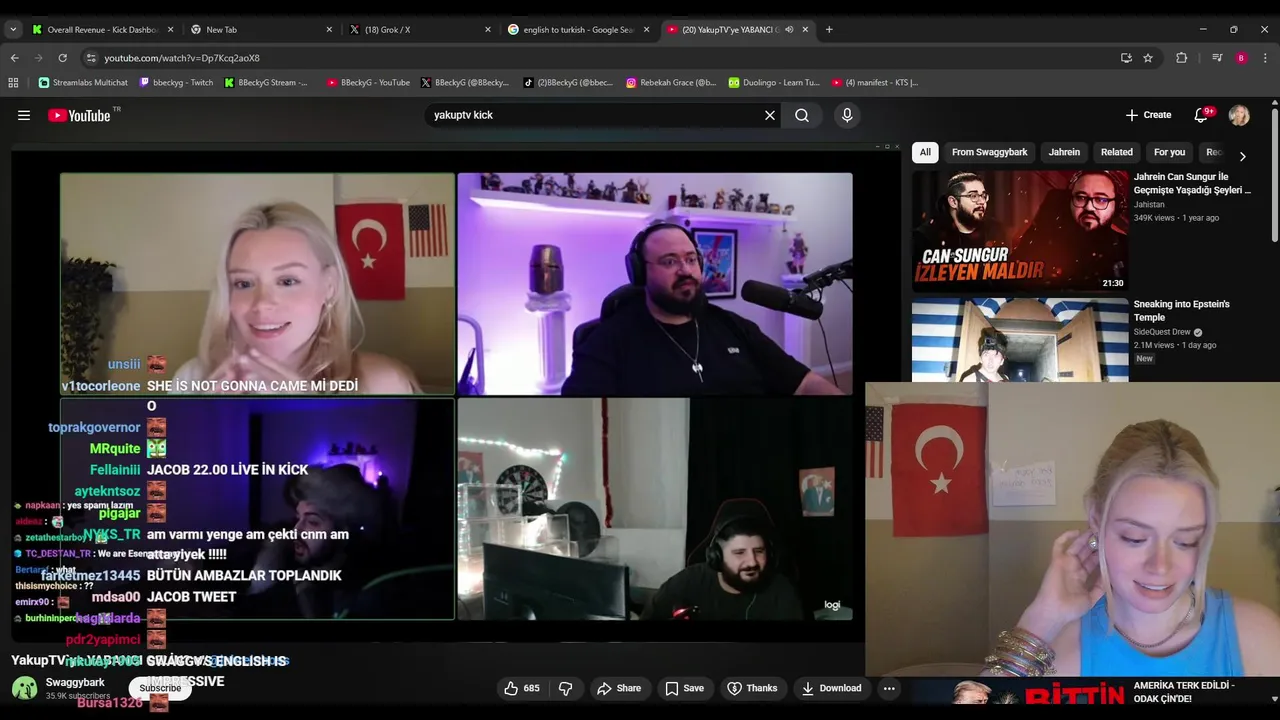This screenshot has height=720, width=1280.
Task: Dislike the video with thumbs down
Action: 565,688
